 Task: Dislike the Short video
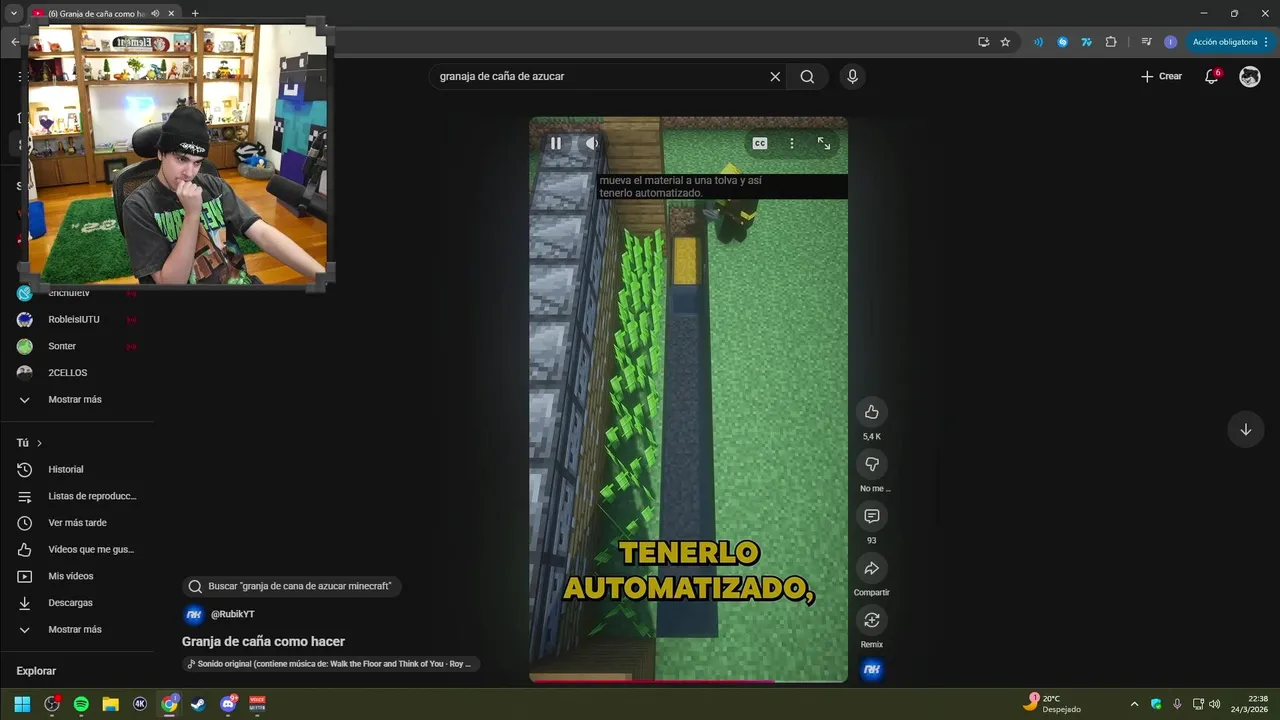tap(872, 464)
